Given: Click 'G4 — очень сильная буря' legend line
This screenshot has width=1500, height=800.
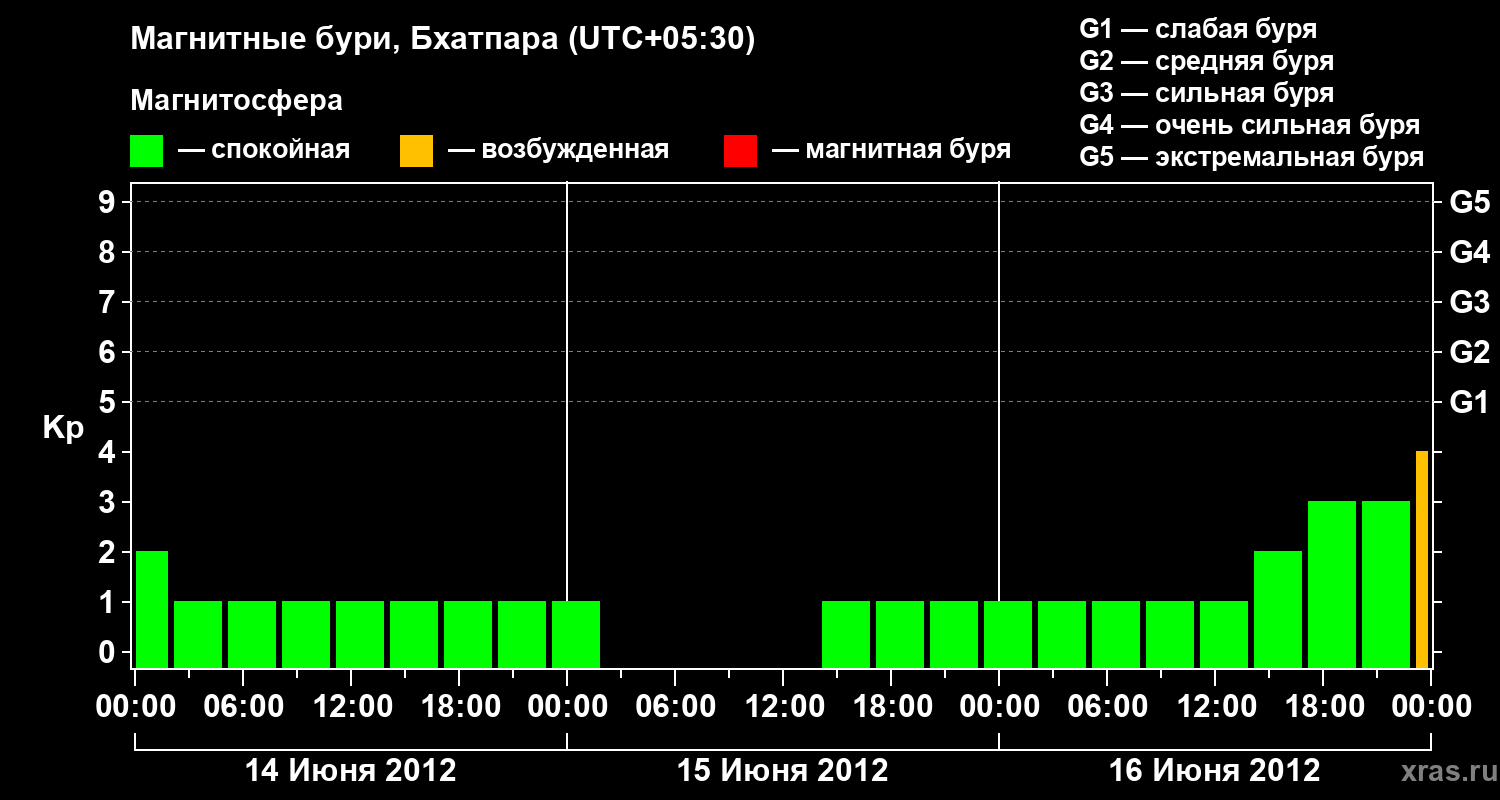Looking at the screenshot, I should 1250,125.
